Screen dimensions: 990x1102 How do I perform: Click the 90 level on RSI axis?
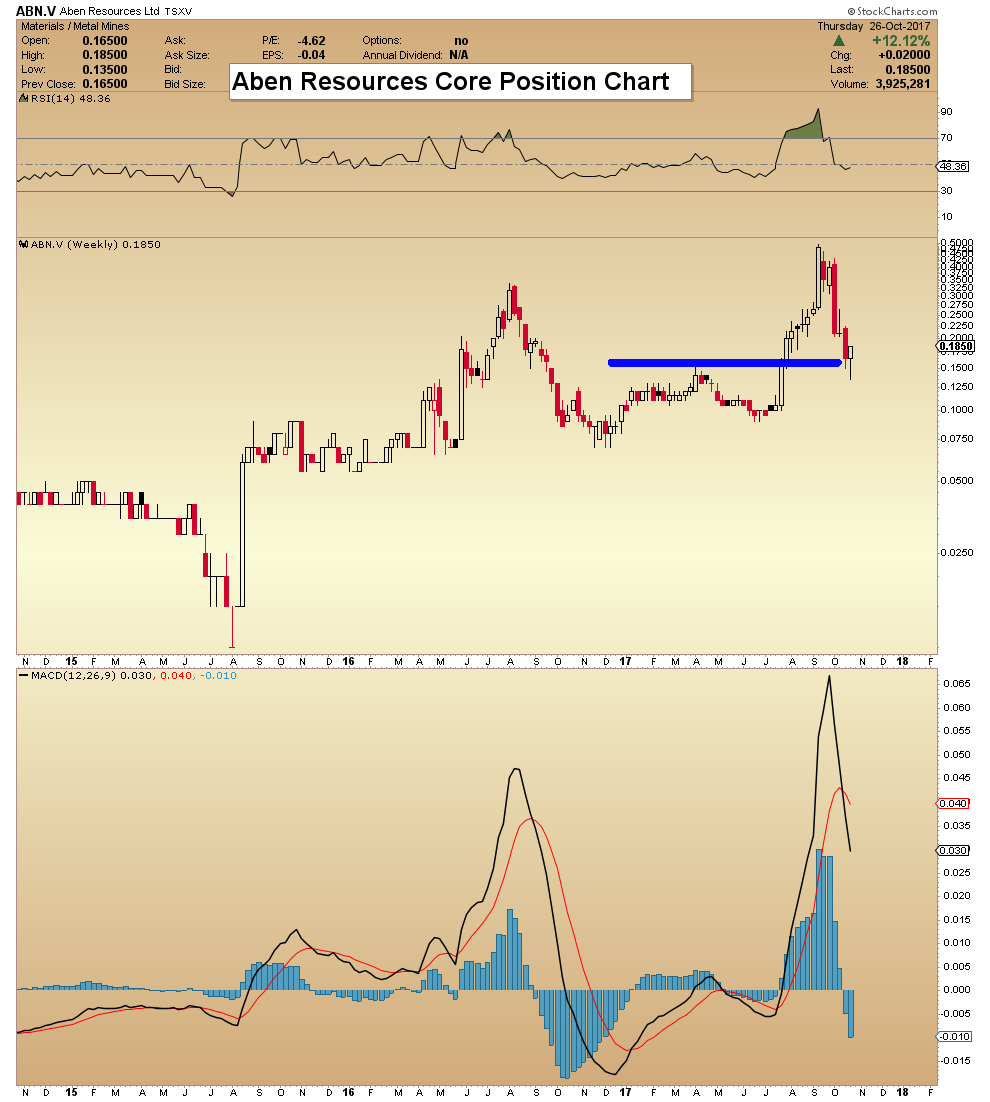click(946, 112)
